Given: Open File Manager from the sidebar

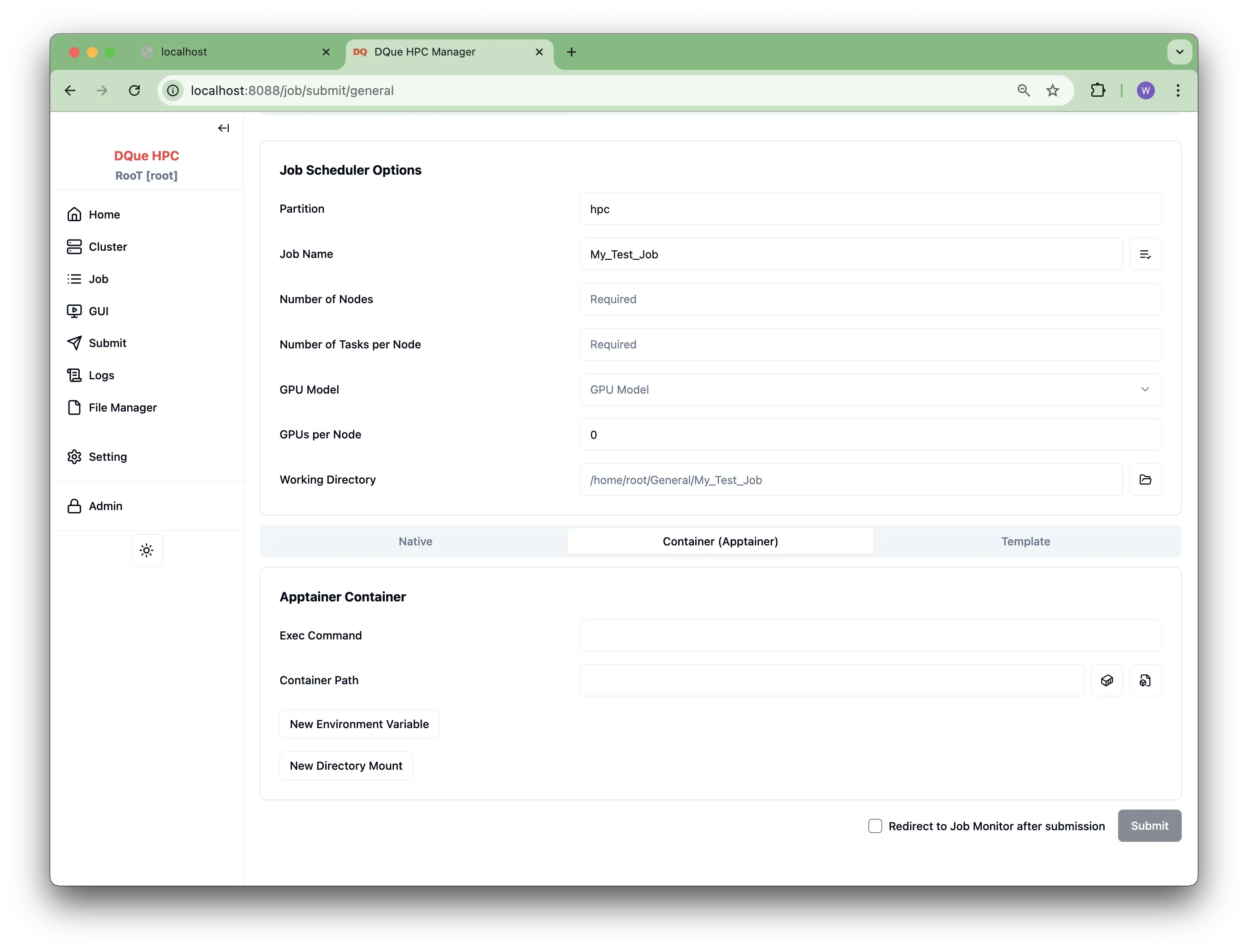Looking at the screenshot, I should tap(122, 407).
